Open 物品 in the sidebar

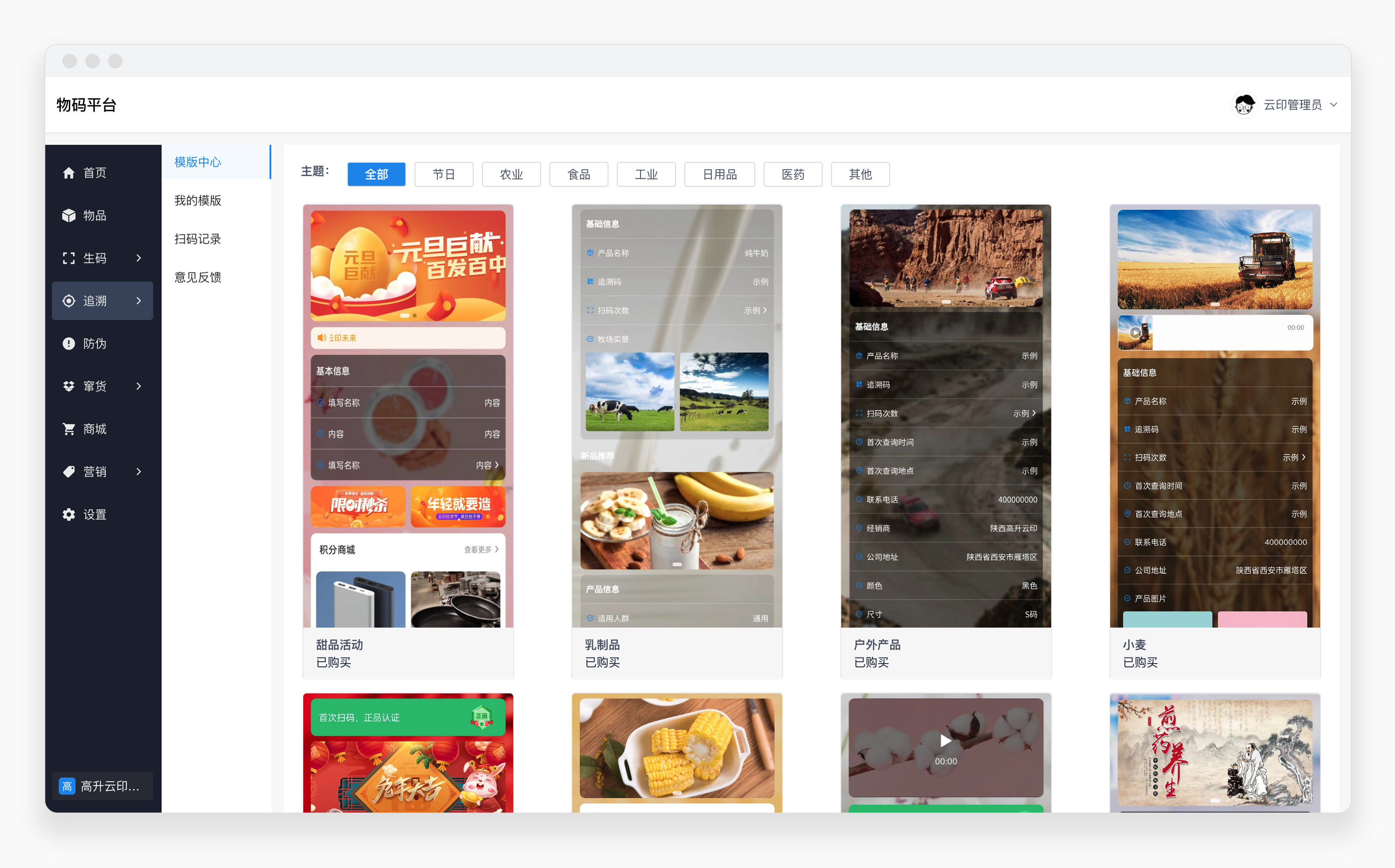click(102, 215)
